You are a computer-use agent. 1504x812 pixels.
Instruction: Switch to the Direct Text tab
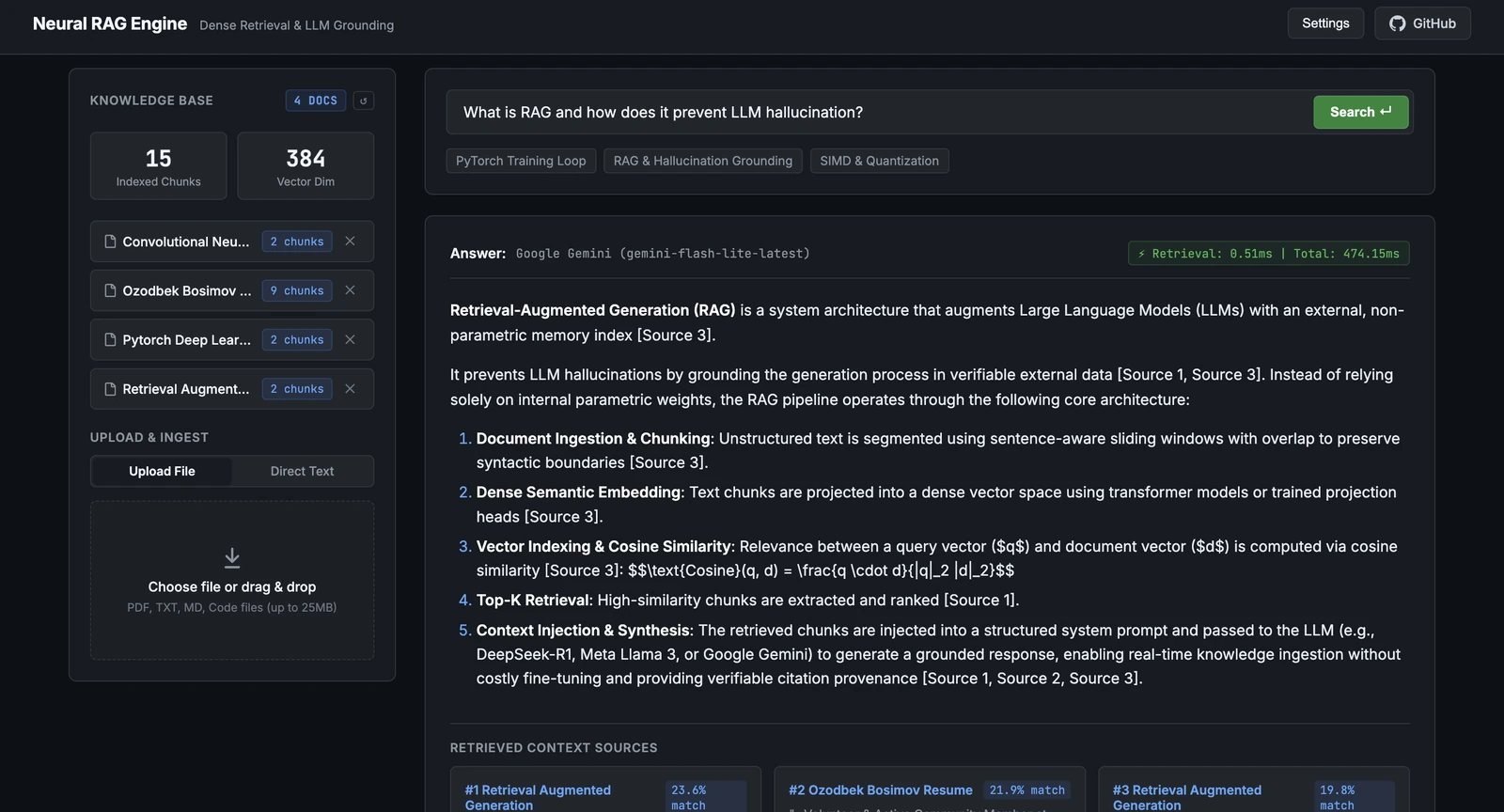coord(302,471)
